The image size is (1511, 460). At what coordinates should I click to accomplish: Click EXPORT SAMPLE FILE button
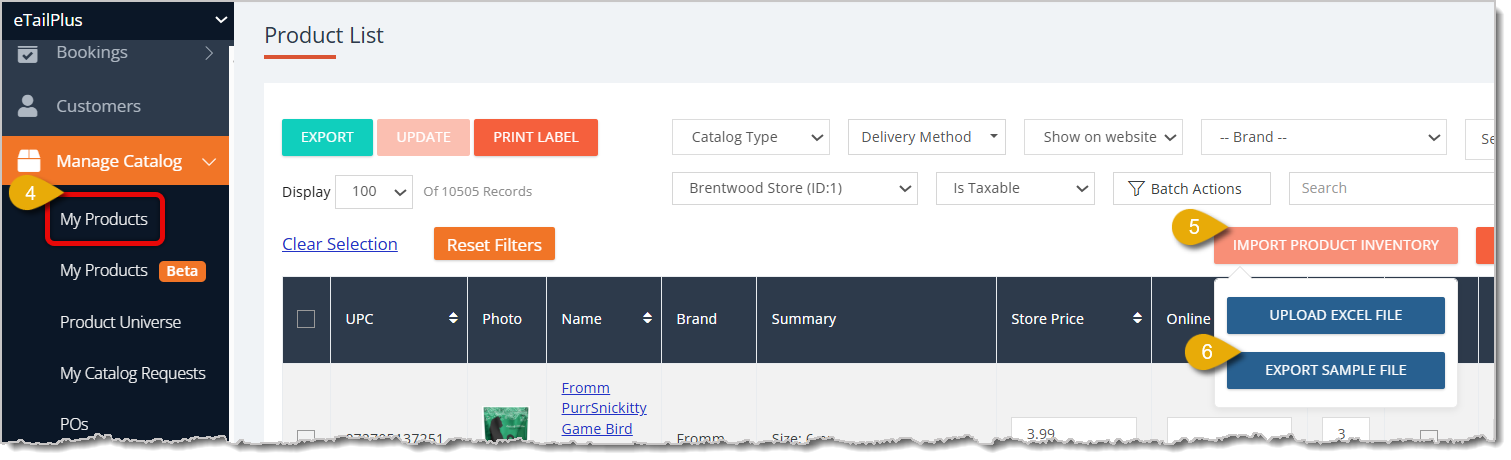pos(1336,370)
